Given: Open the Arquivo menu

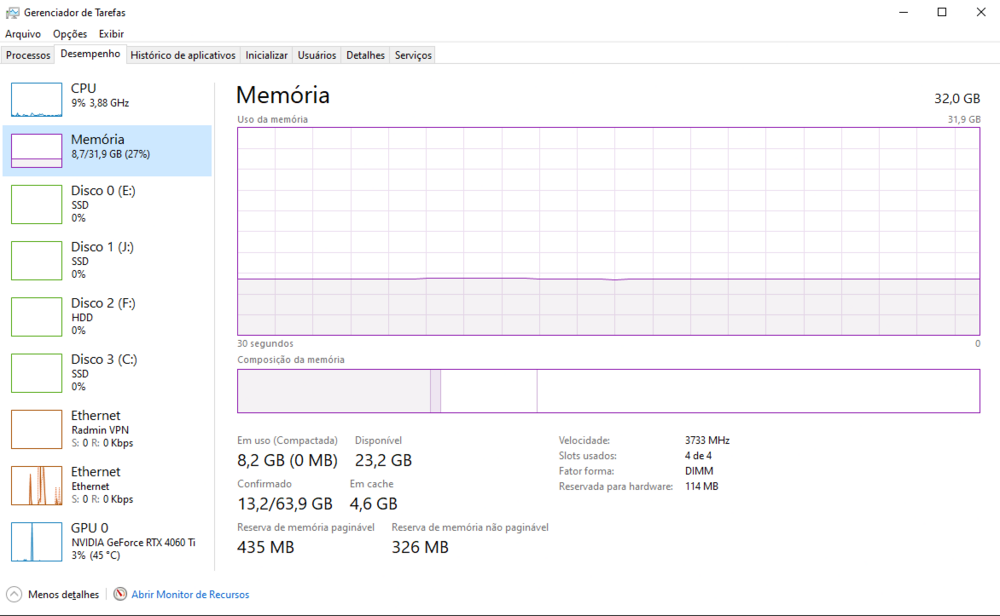Looking at the screenshot, I should pos(23,34).
